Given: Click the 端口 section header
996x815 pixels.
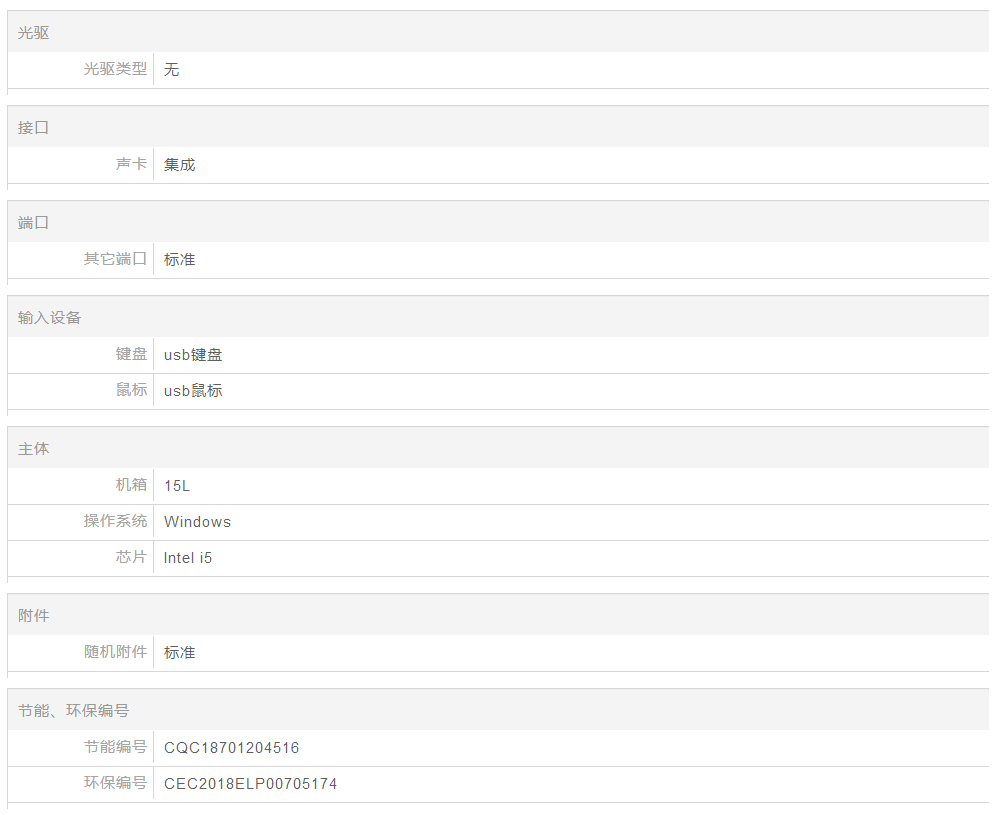Looking at the screenshot, I should pyautogui.click(x=34, y=223).
